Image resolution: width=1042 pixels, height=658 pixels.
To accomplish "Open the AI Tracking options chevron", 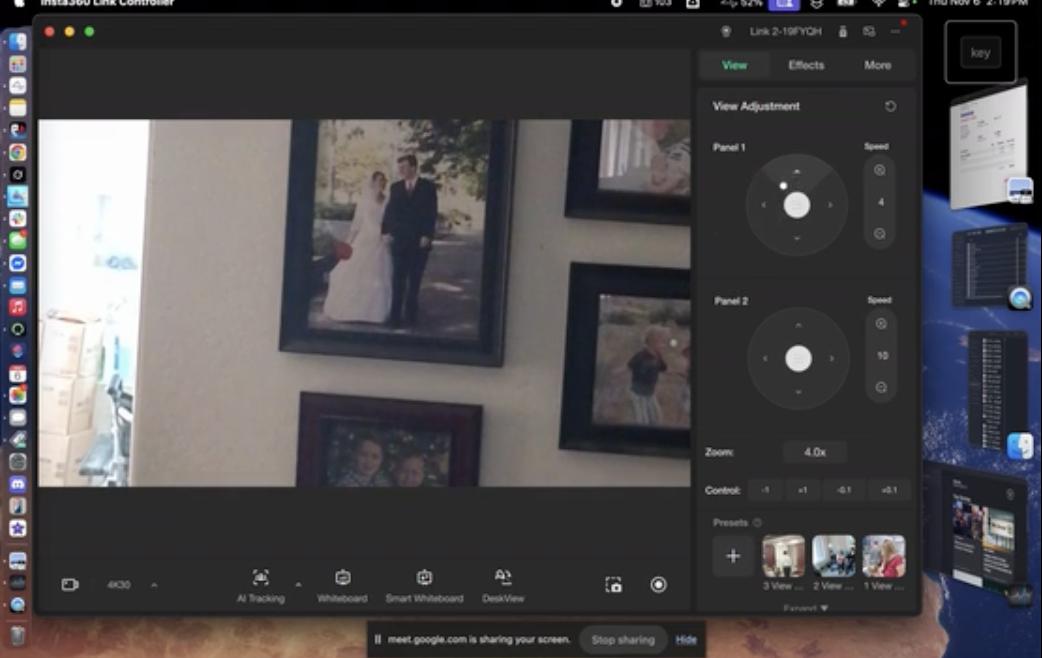I will coord(298,585).
